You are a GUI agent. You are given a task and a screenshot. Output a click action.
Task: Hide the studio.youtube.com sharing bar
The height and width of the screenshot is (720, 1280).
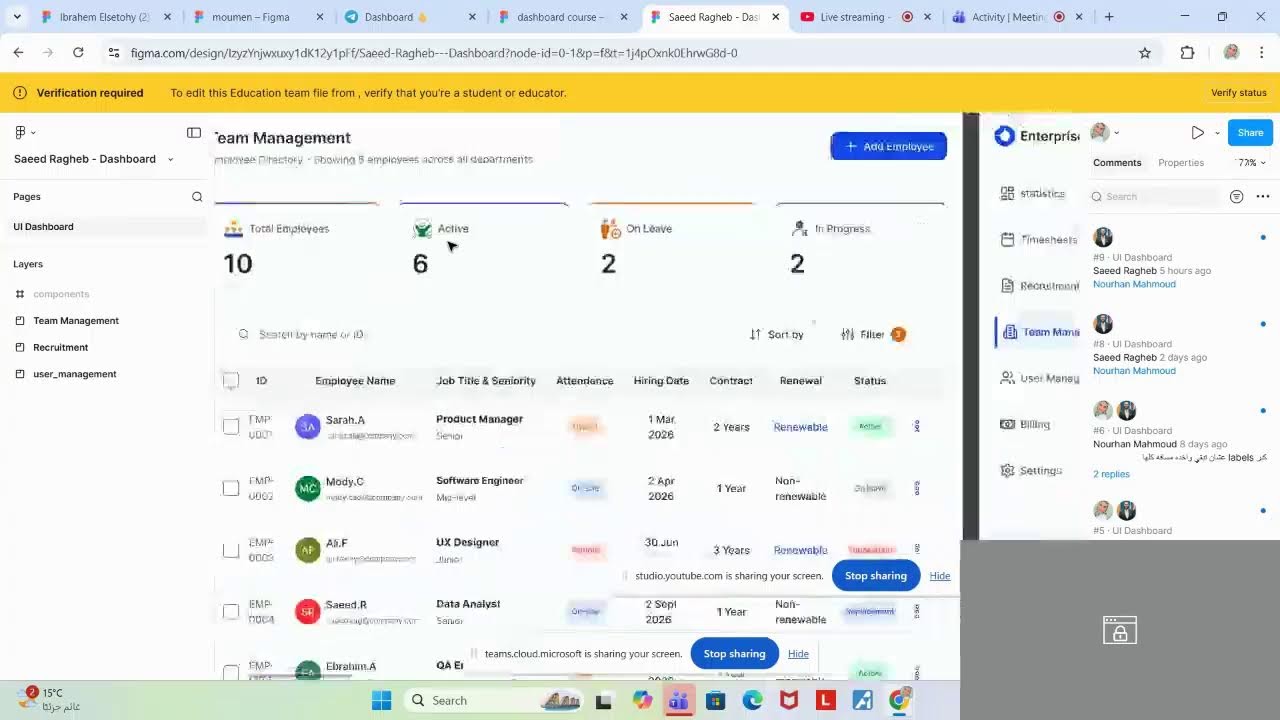pyautogui.click(x=940, y=576)
